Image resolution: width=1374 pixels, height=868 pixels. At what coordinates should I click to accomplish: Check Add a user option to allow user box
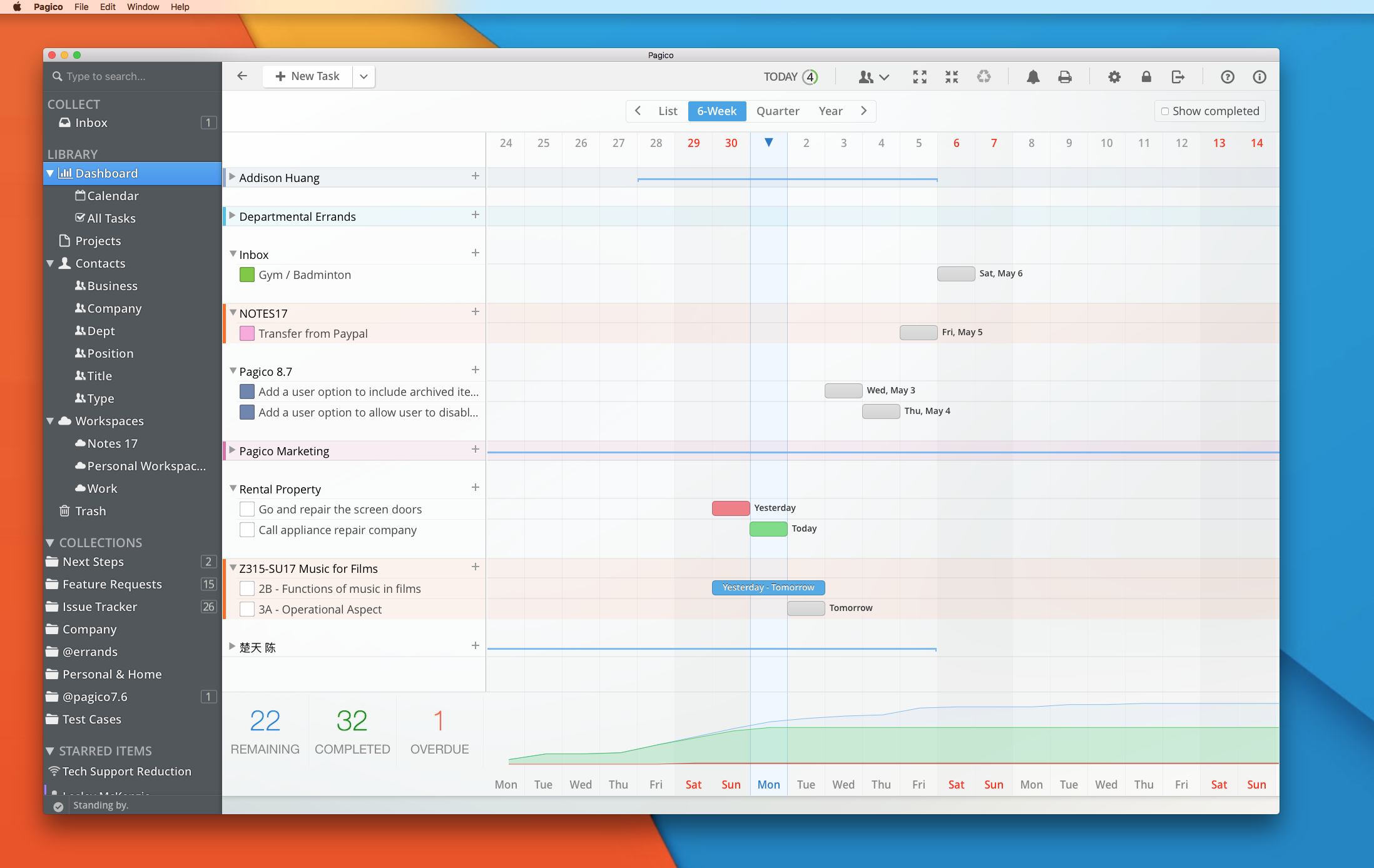[247, 412]
